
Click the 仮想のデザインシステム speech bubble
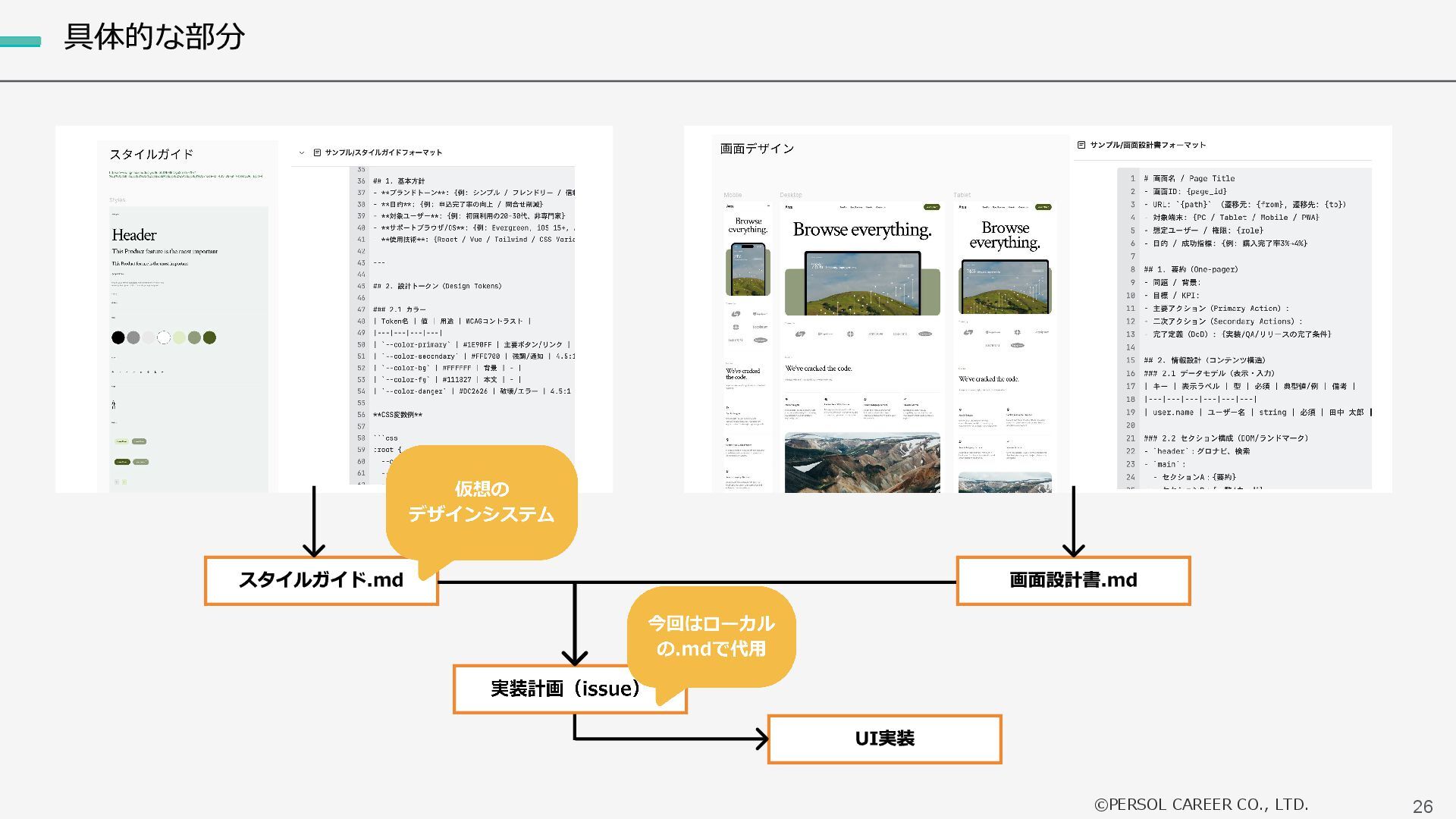click(482, 502)
